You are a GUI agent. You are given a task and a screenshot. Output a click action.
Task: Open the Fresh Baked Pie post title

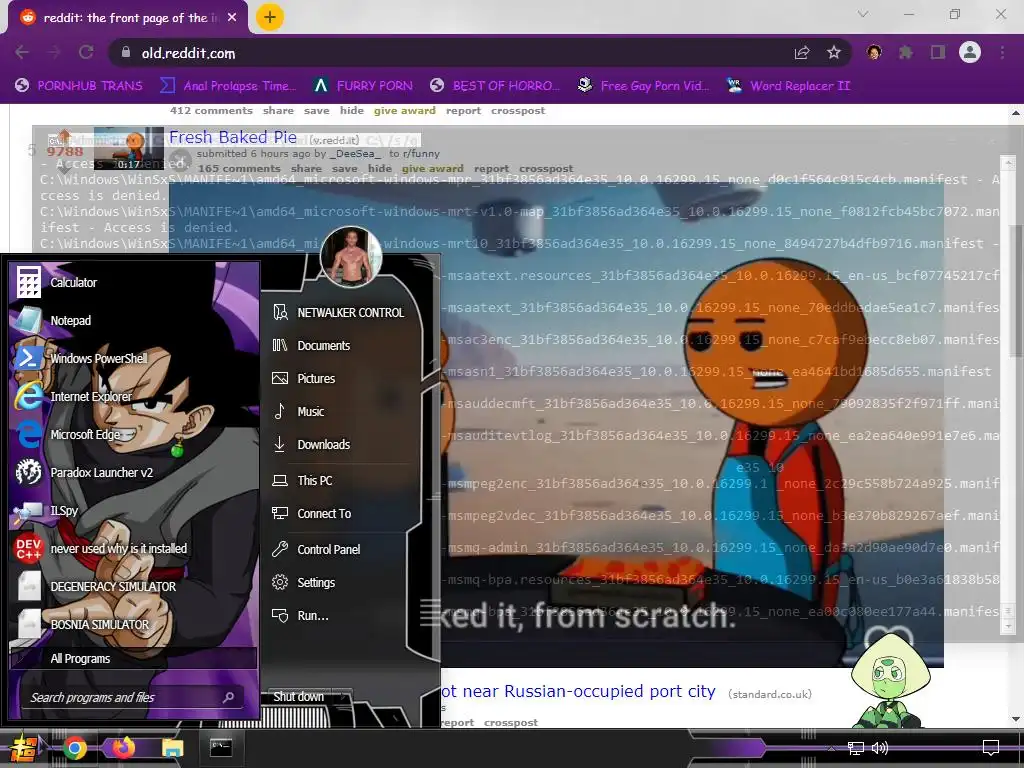click(x=233, y=137)
